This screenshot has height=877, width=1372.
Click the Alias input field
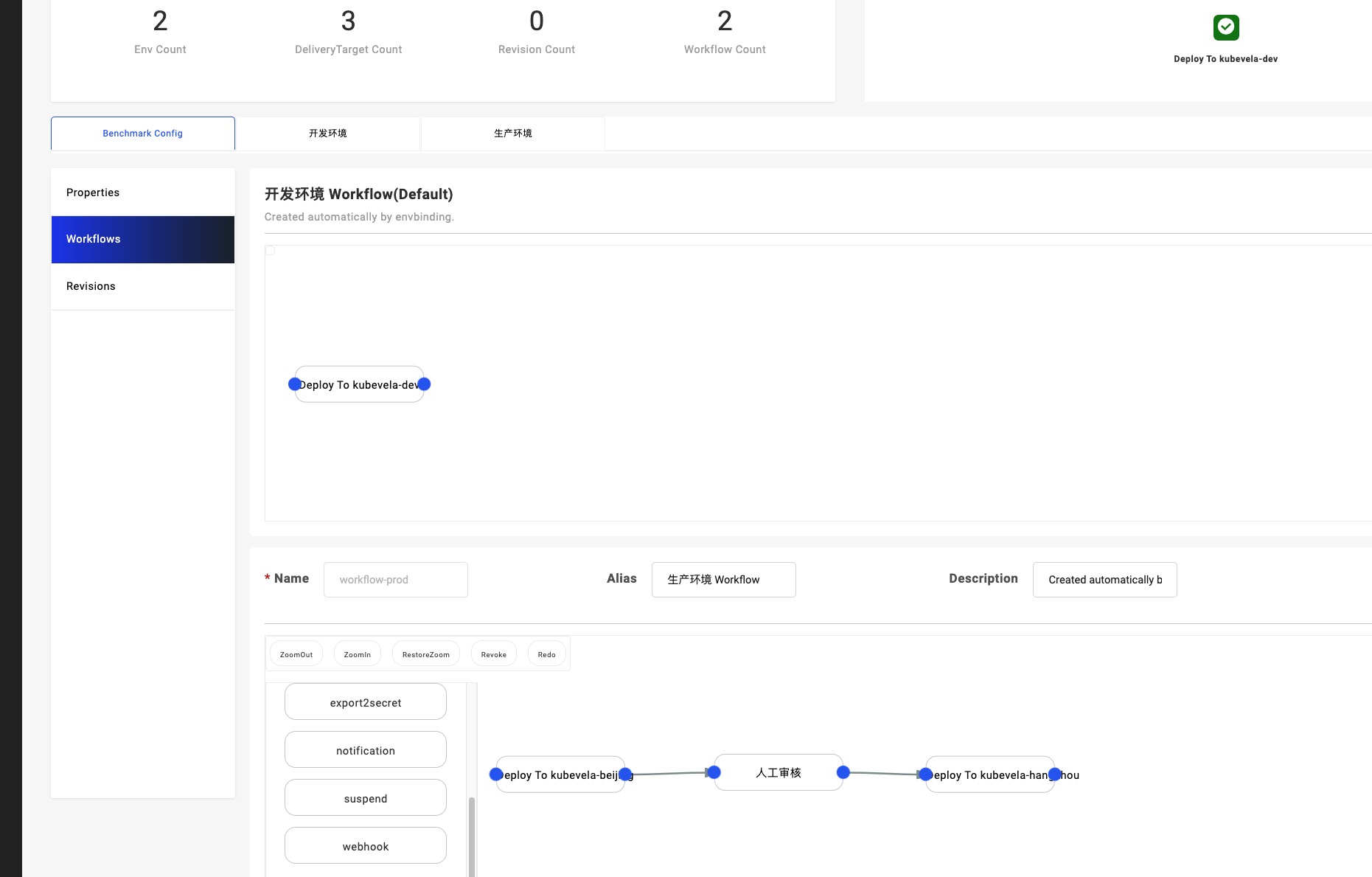point(723,580)
